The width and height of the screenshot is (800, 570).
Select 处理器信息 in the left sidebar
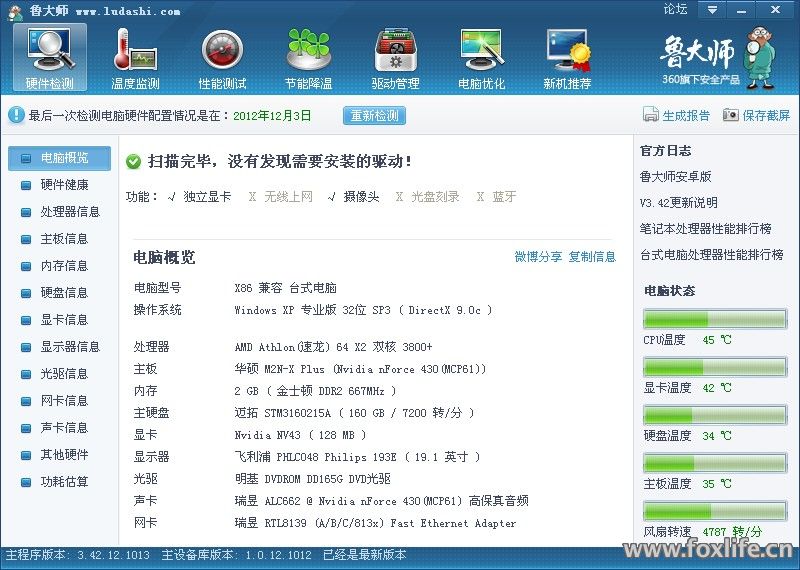(x=70, y=212)
